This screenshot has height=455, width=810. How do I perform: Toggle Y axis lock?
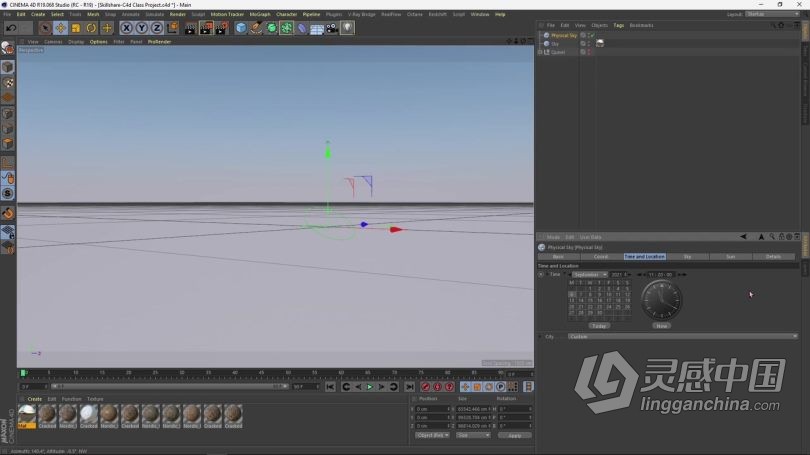[142, 28]
